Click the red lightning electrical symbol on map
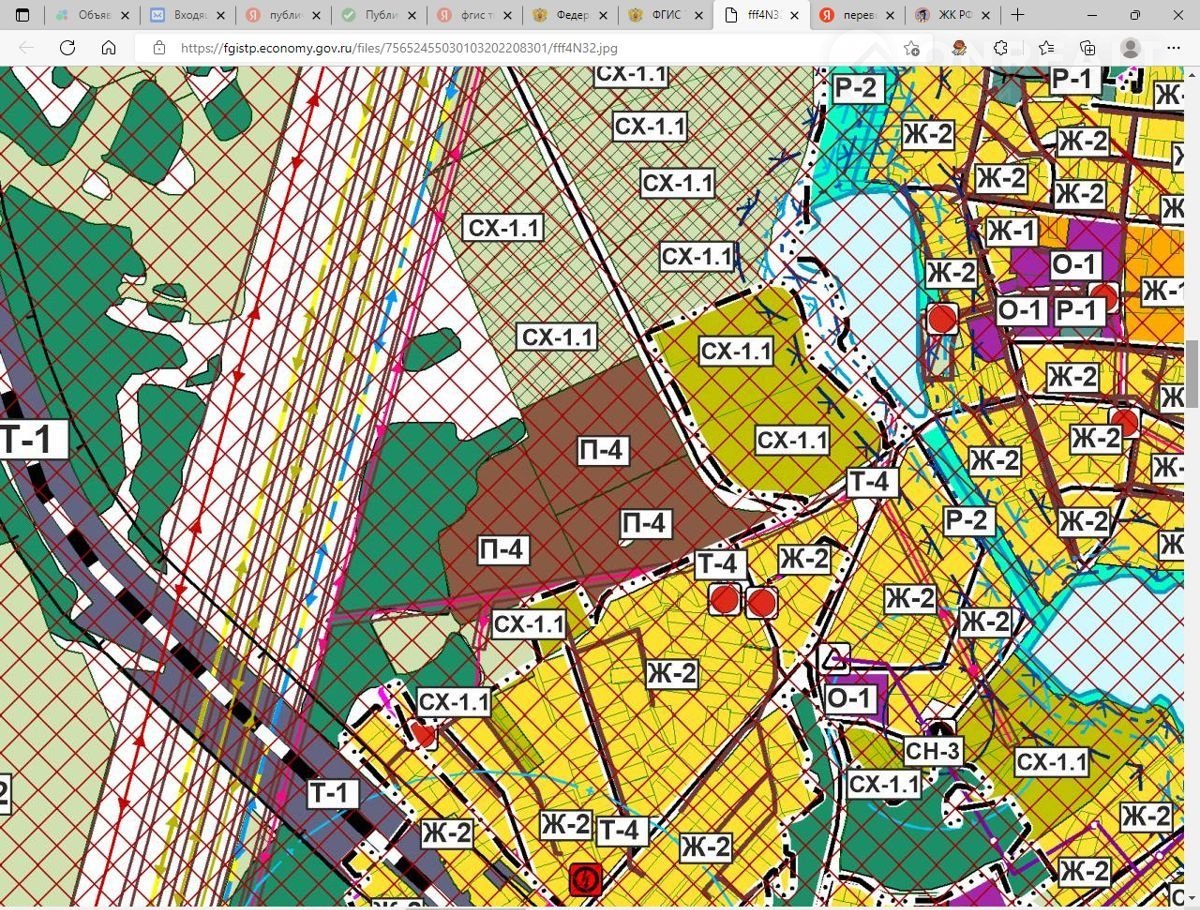Image resolution: width=1200 pixels, height=910 pixels. click(584, 879)
